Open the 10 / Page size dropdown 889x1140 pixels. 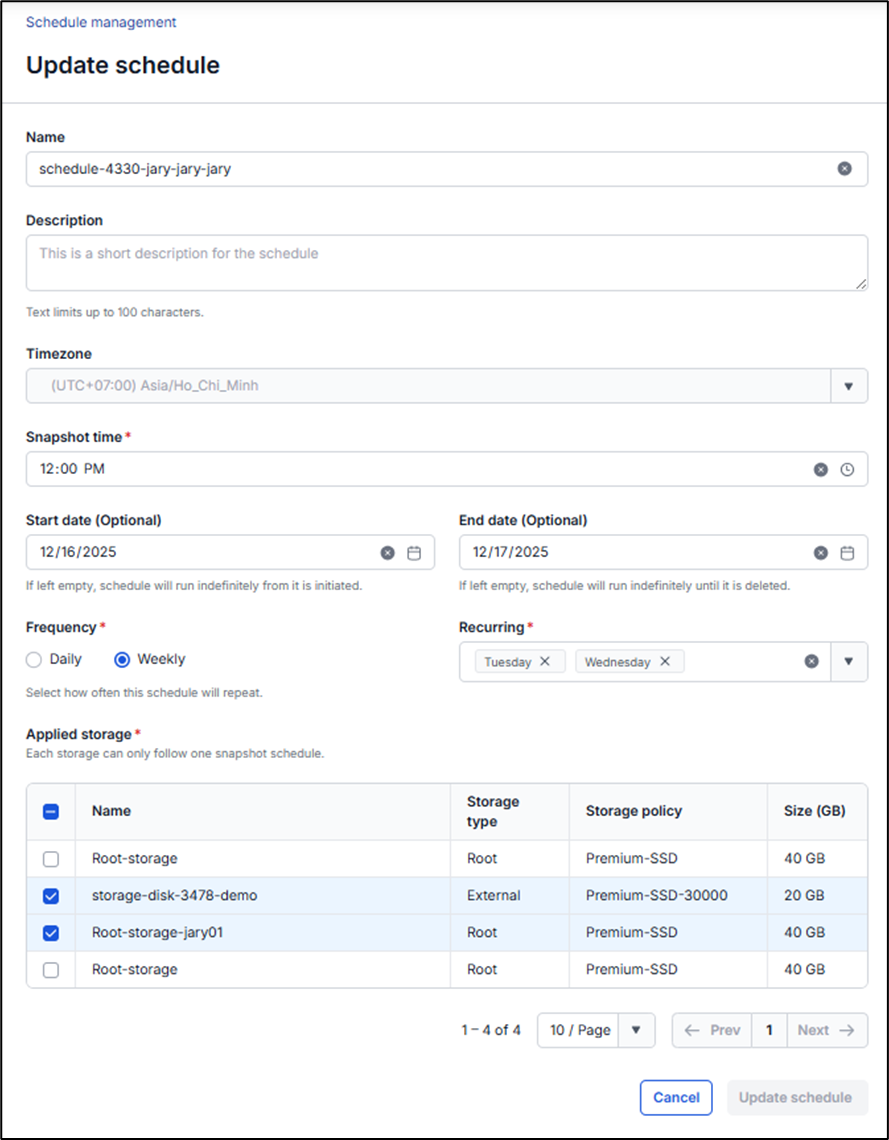point(635,1030)
